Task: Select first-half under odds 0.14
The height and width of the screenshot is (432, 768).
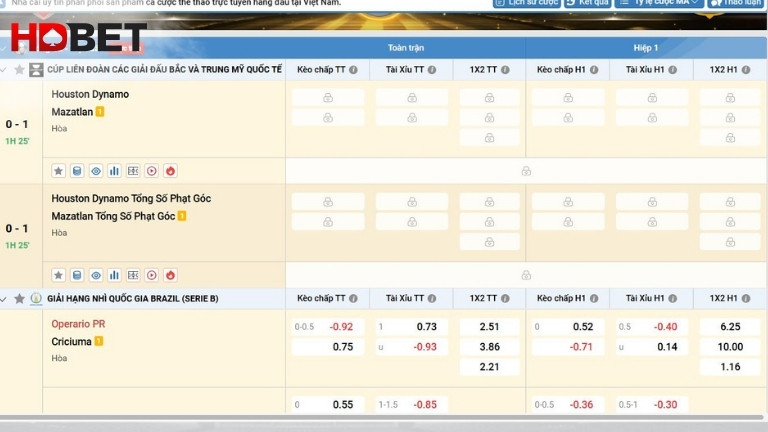Action: [652, 347]
